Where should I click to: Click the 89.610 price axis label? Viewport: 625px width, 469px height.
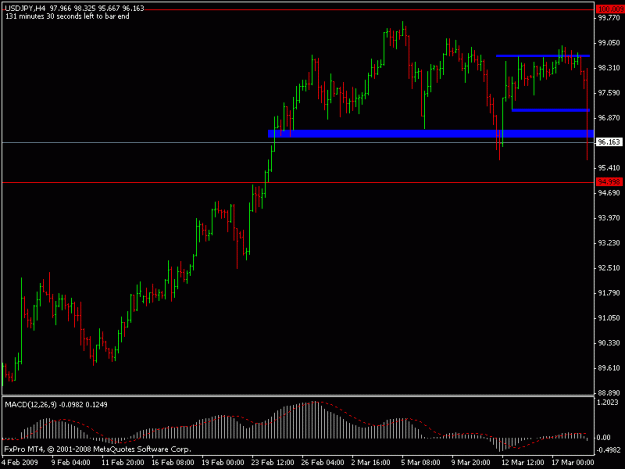609,368
